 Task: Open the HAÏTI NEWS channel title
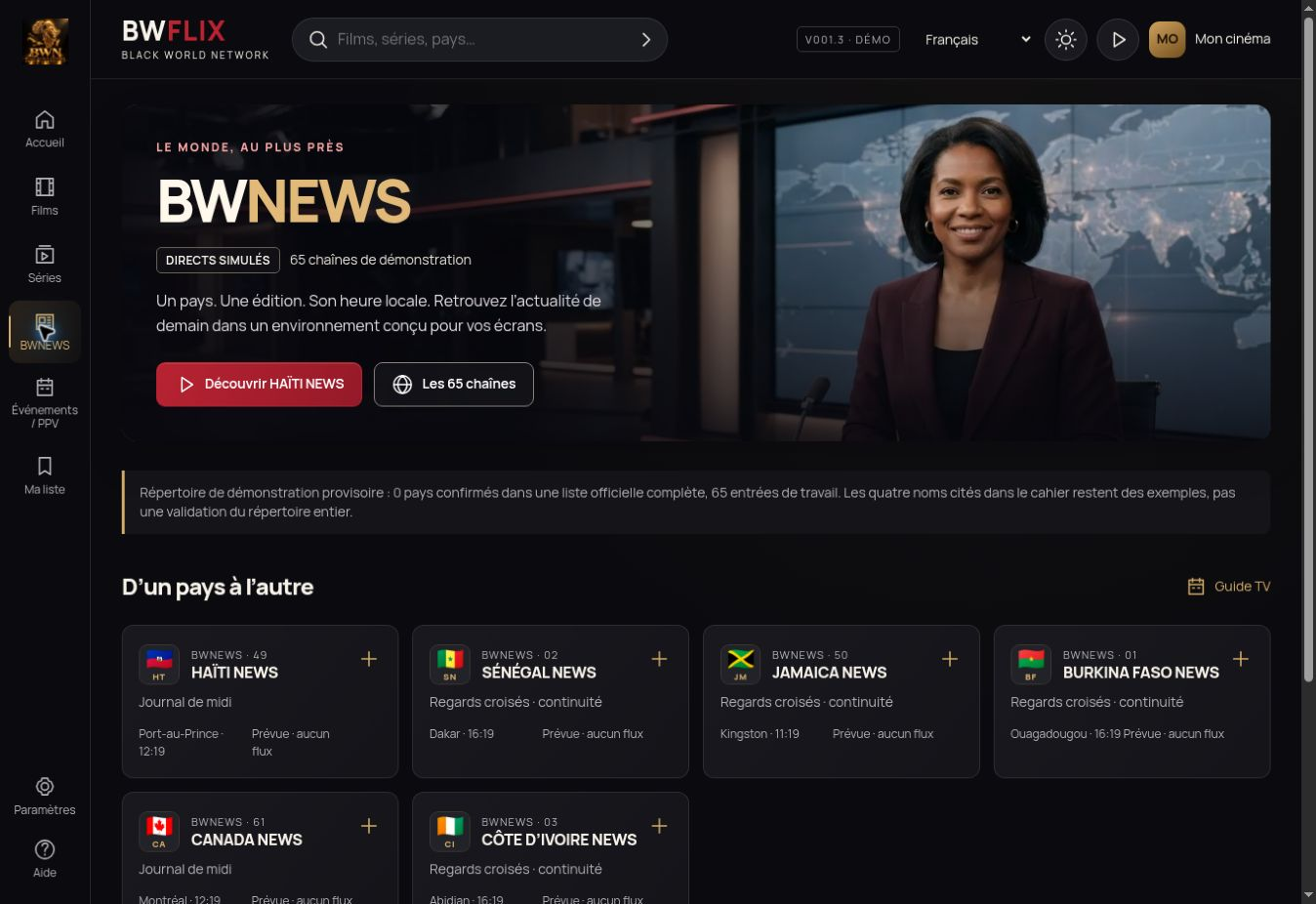pyautogui.click(x=234, y=673)
